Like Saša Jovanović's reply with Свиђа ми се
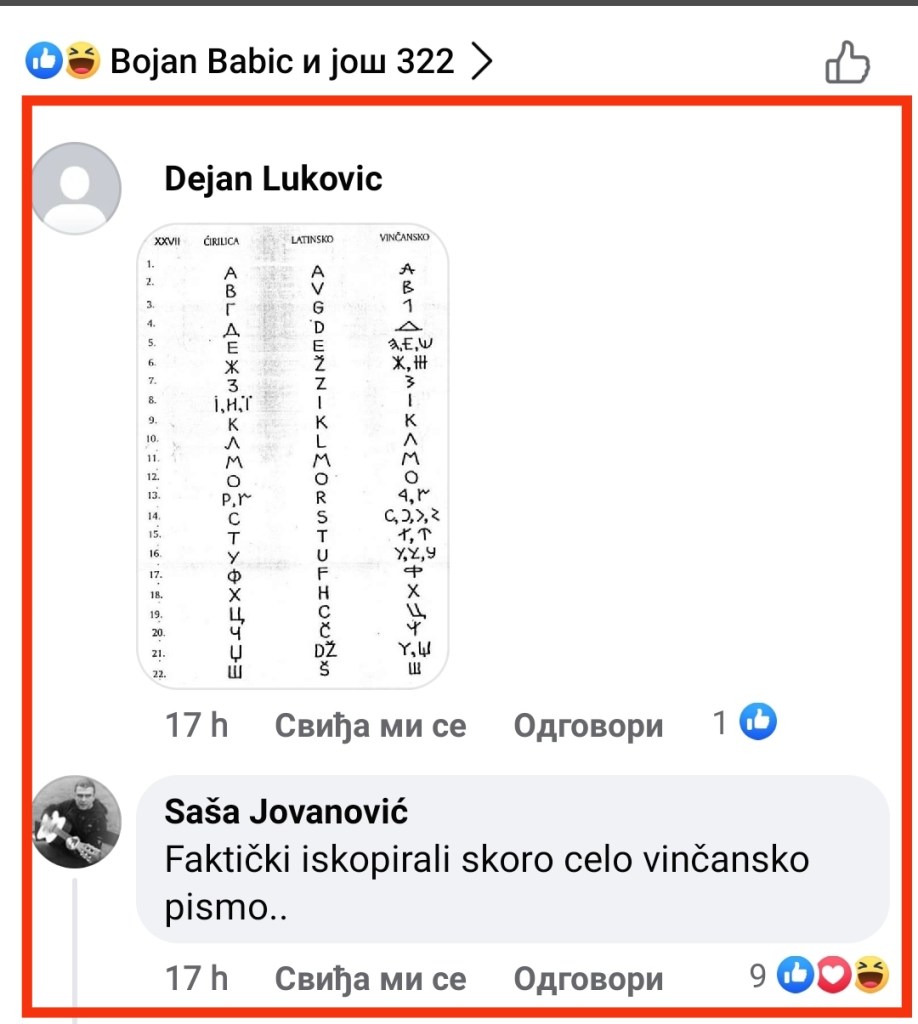The image size is (918, 1024). click(x=370, y=978)
